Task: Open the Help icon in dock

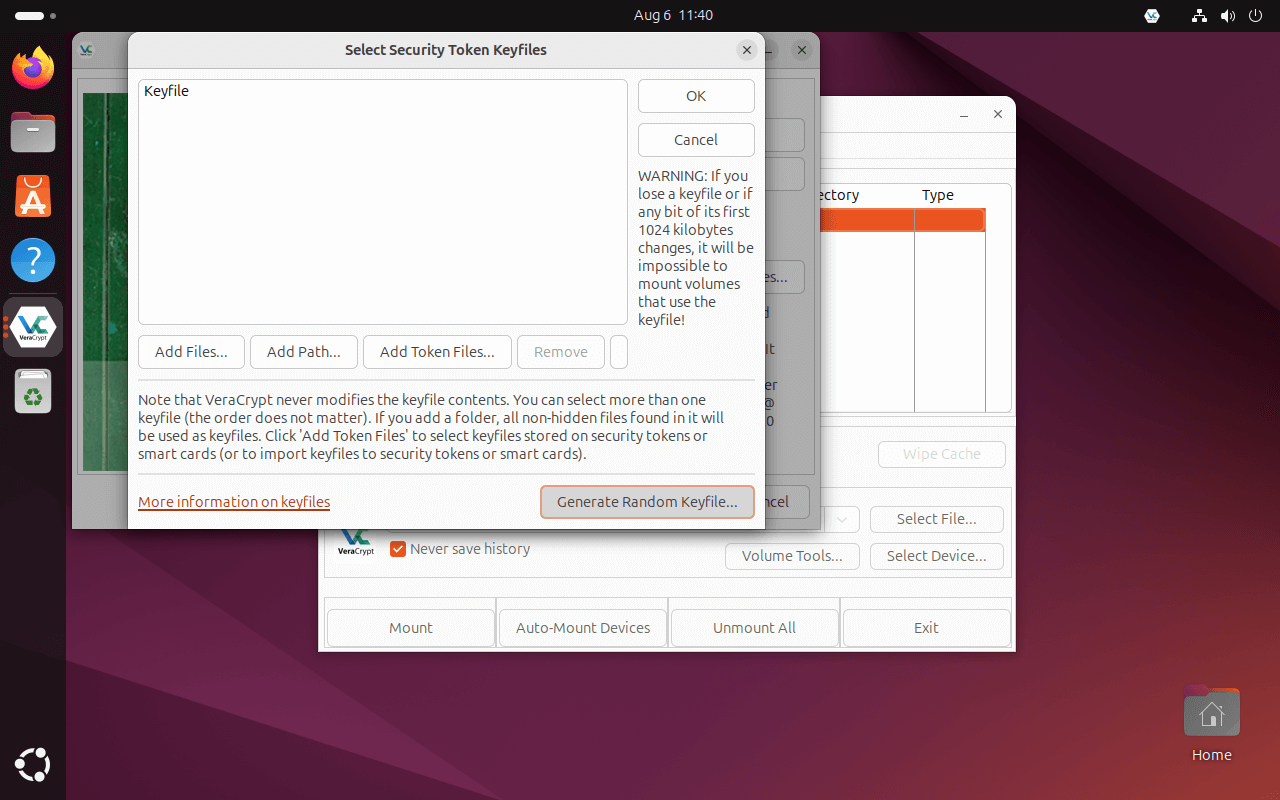Action: click(33, 261)
